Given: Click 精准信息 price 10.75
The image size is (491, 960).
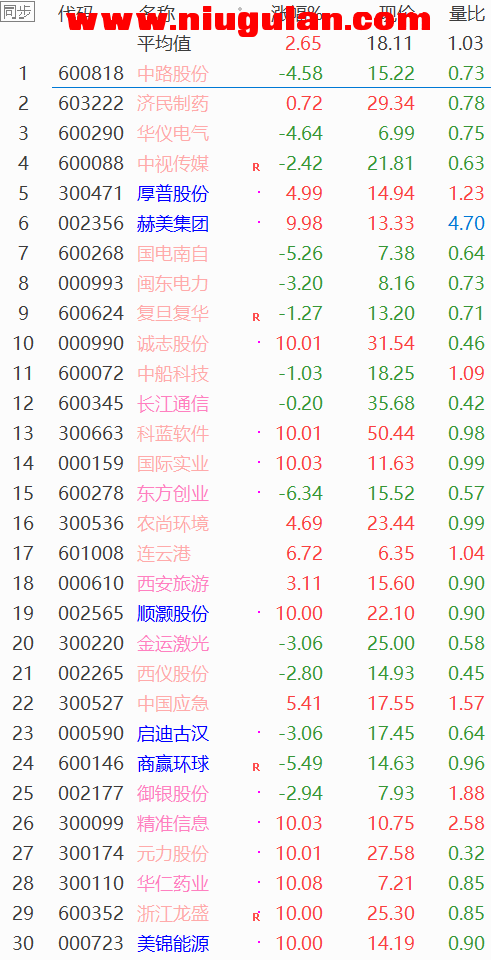Looking at the screenshot, I should tap(391, 823).
